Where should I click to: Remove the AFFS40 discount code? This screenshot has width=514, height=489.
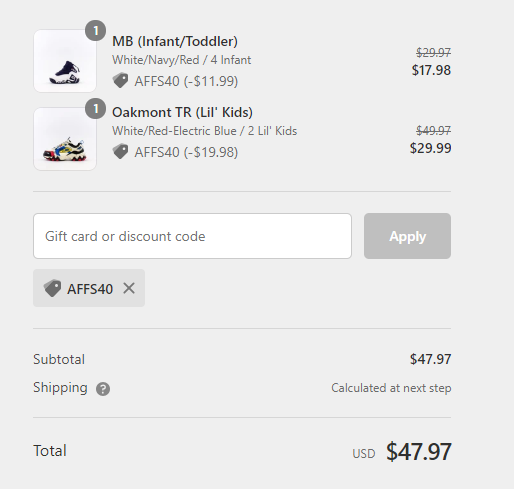(x=129, y=288)
